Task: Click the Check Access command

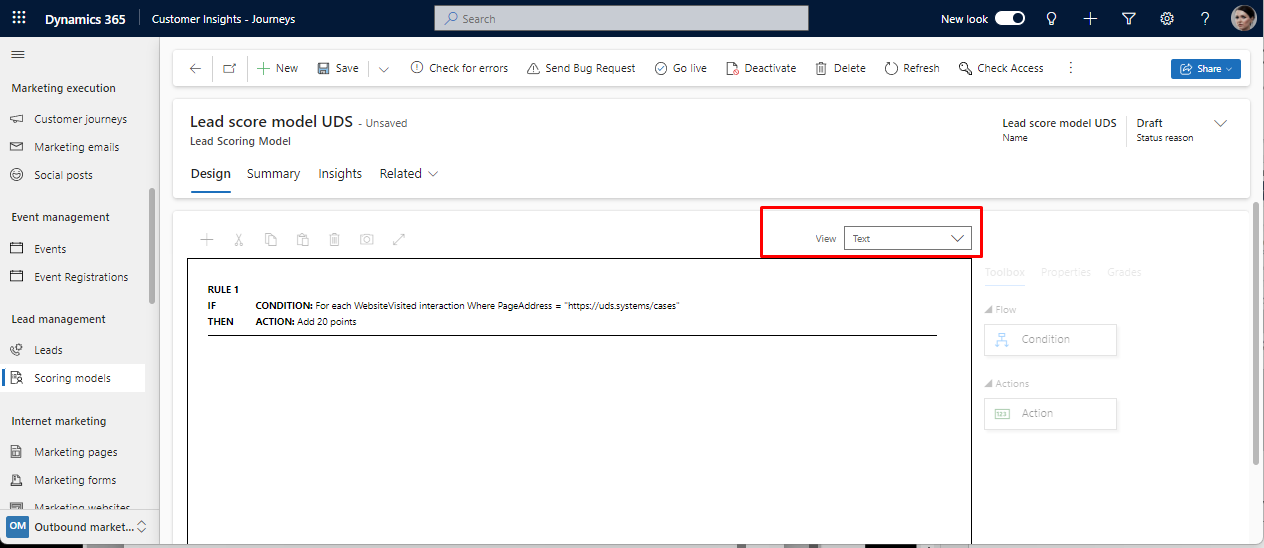Action: pyautogui.click(x=1001, y=68)
